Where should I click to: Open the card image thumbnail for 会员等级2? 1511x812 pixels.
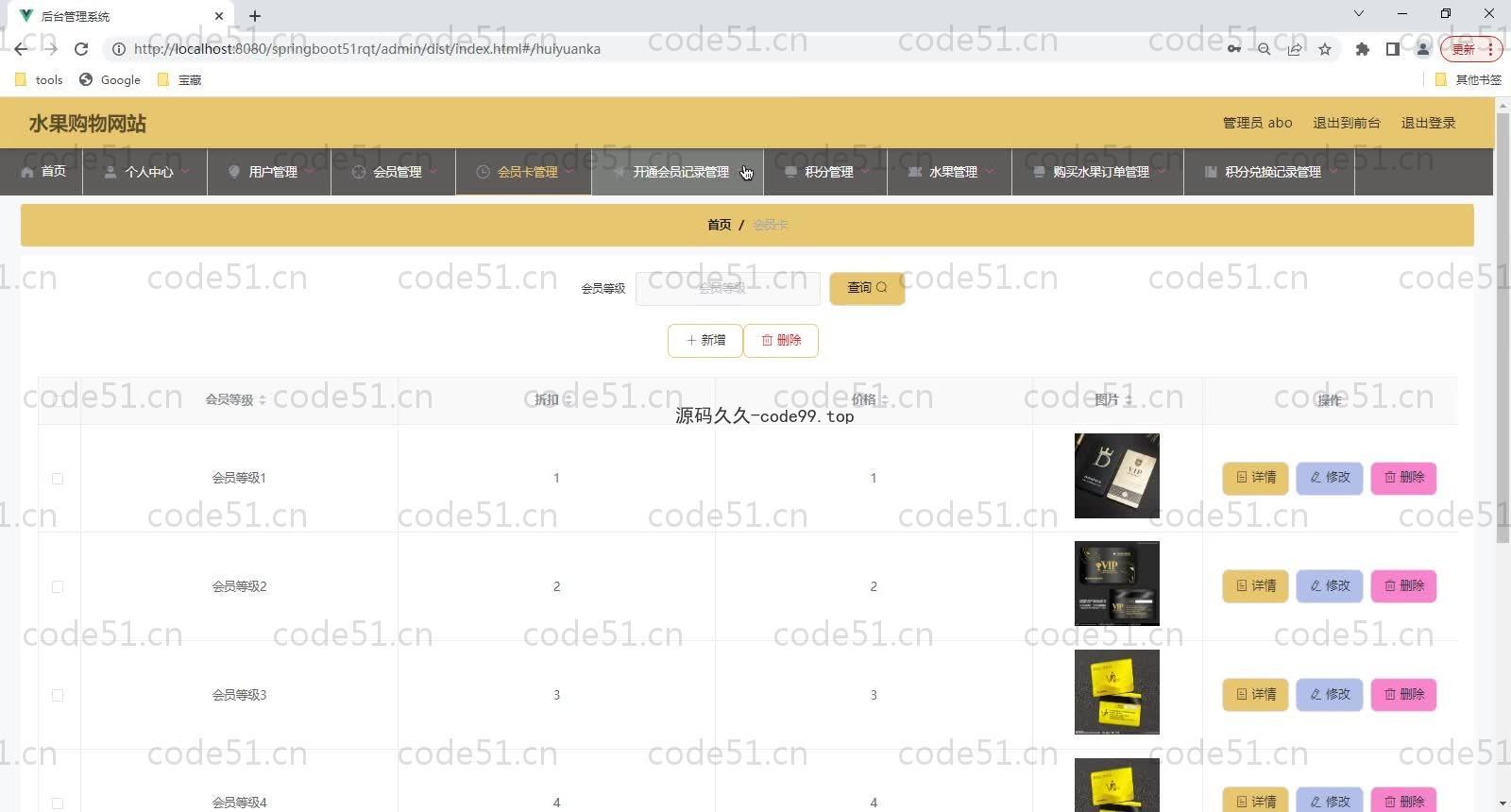pyautogui.click(x=1117, y=584)
